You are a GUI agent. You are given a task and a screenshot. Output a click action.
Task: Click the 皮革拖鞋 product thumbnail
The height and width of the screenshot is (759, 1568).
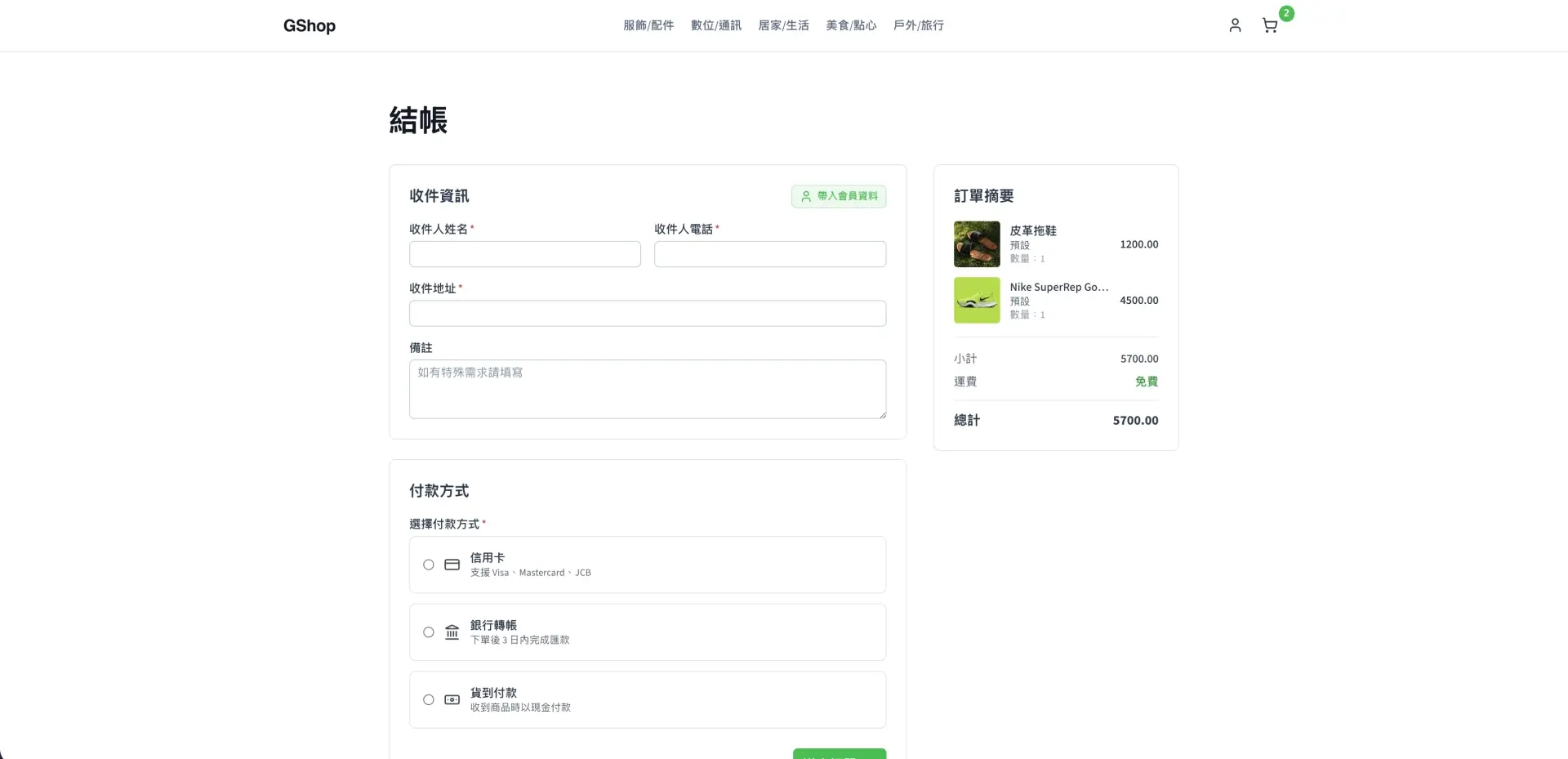click(x=977, y=244)
